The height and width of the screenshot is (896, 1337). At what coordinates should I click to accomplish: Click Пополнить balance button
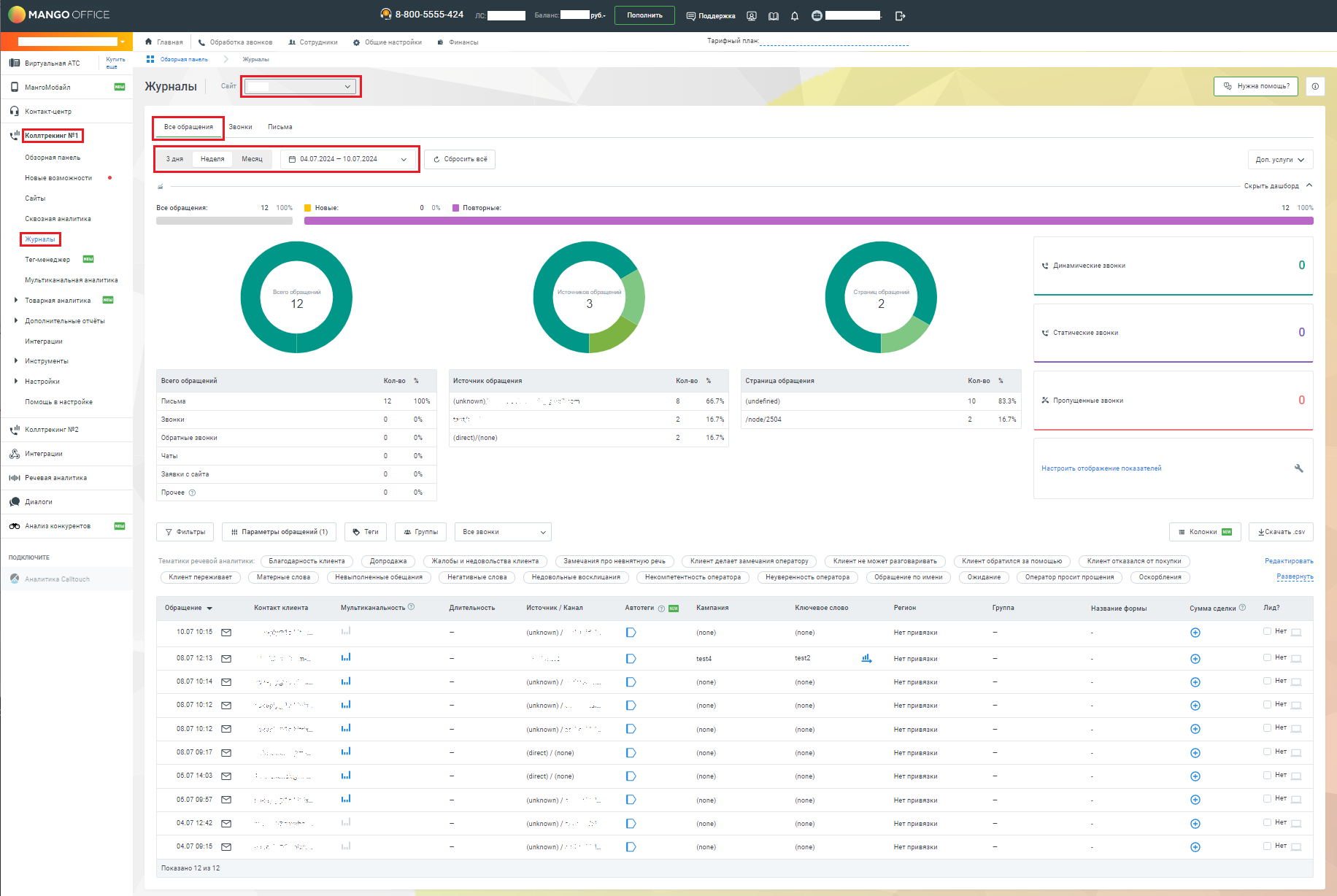pyautogui.click(x=644, y=15)
